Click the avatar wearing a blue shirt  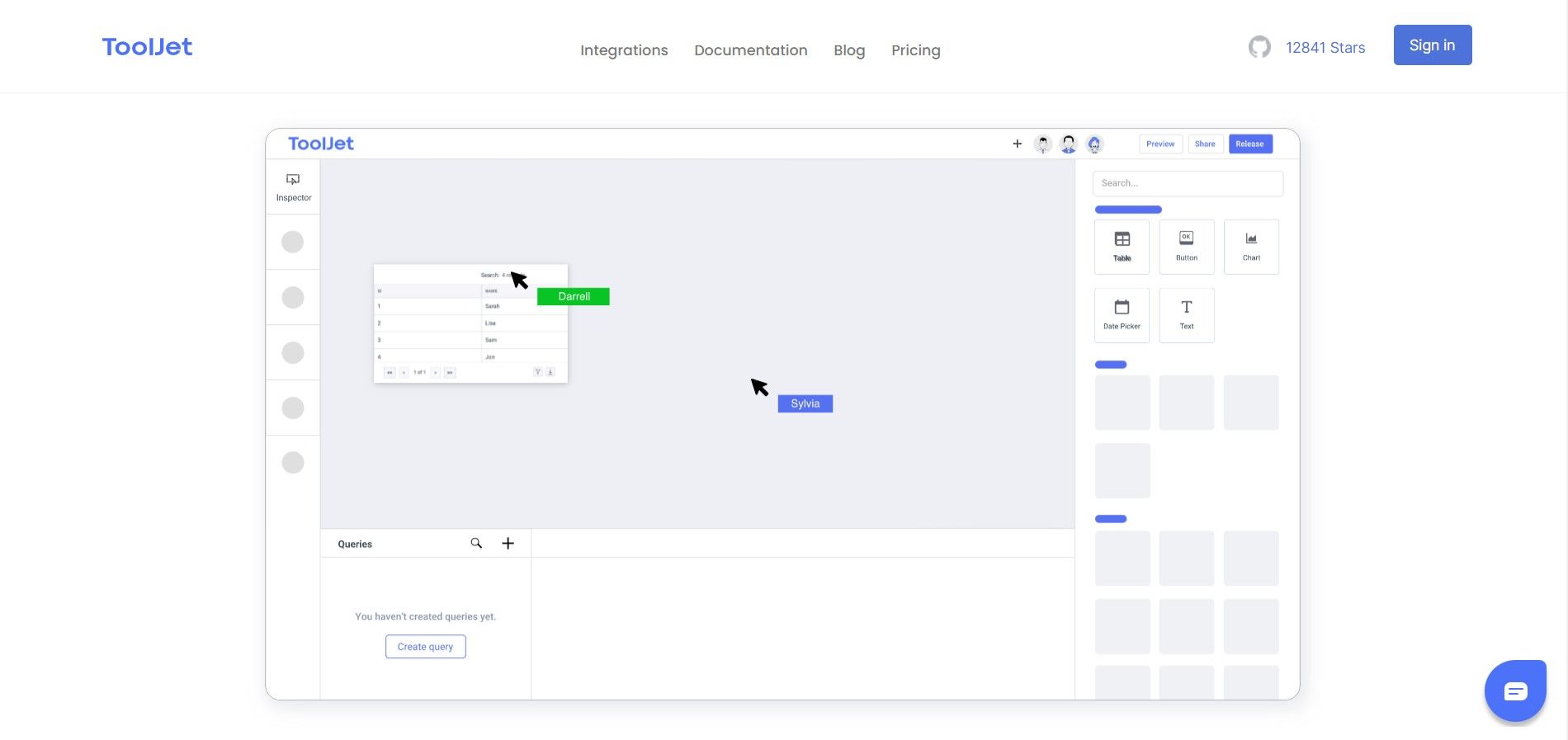[1069, 144]
